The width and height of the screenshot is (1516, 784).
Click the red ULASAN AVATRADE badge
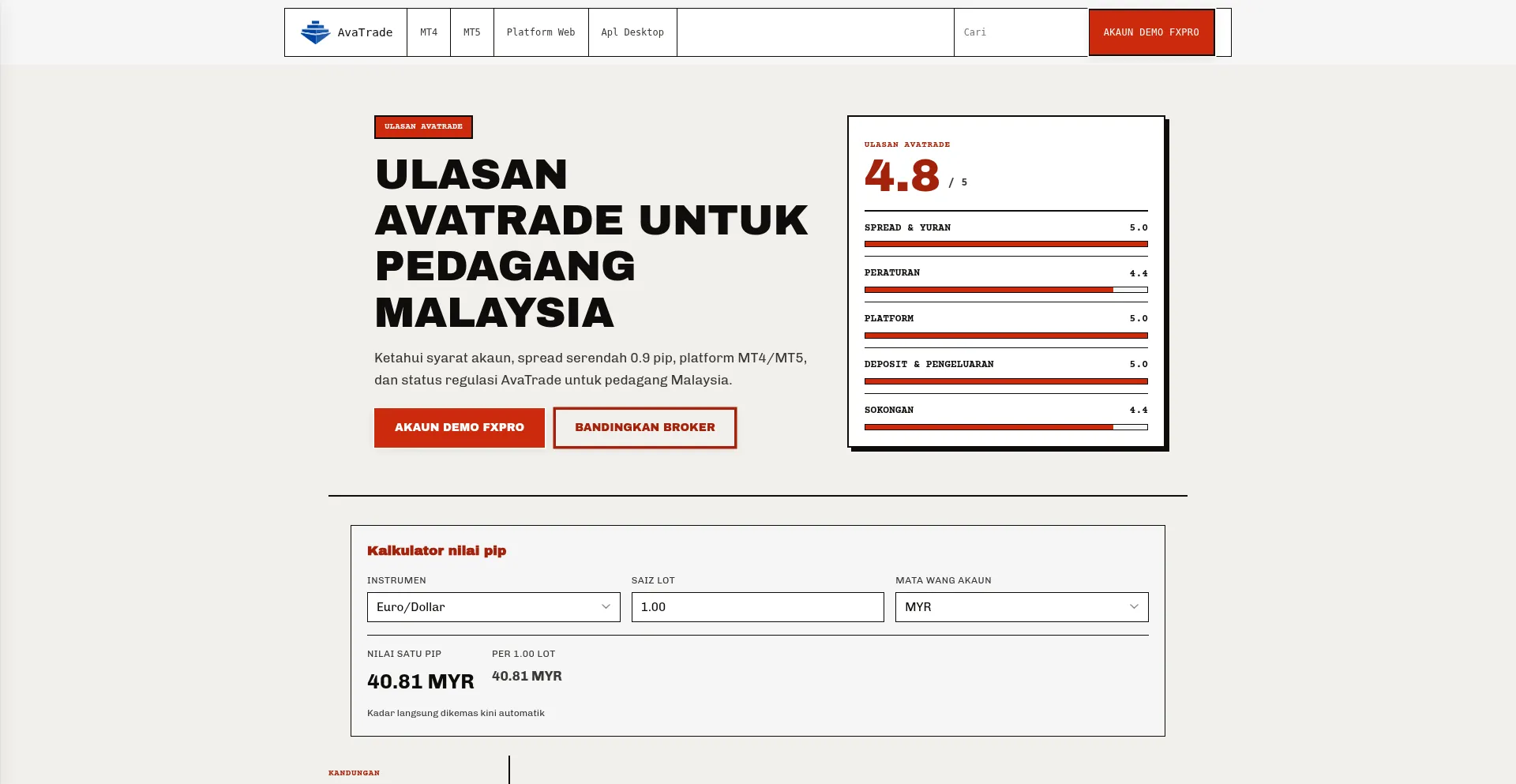tap(423, 127)
